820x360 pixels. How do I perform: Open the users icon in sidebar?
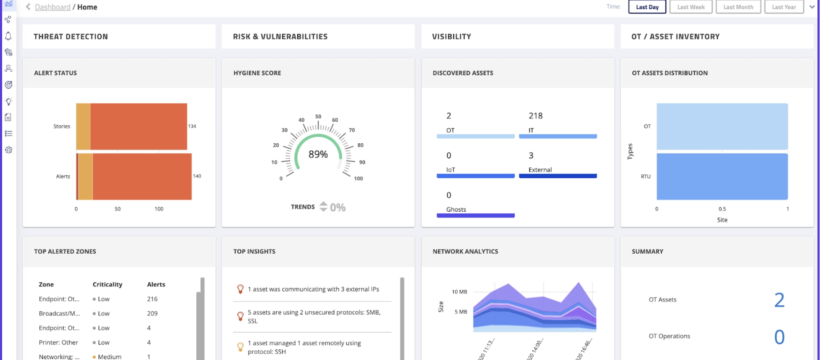click(x=8, y=69)
